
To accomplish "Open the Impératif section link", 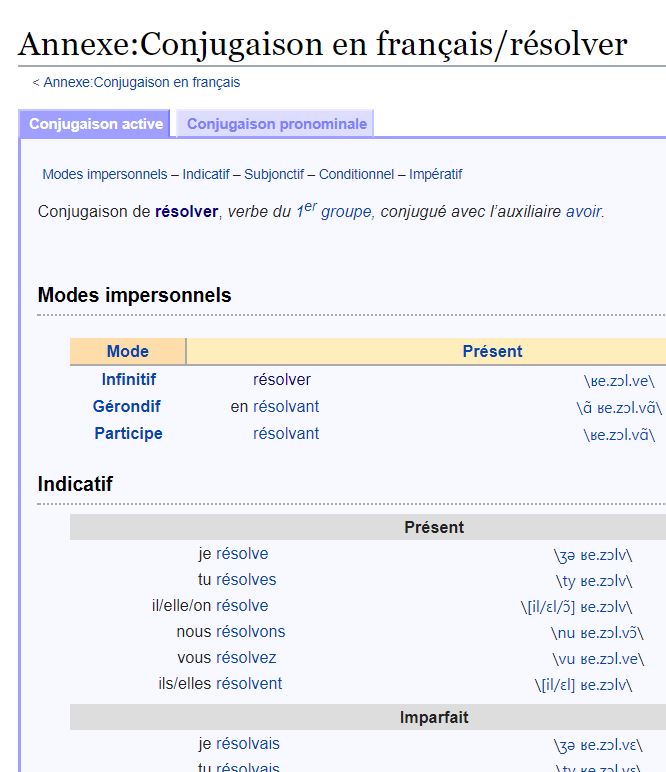I will pyautogui.click(x=435, y=174).
